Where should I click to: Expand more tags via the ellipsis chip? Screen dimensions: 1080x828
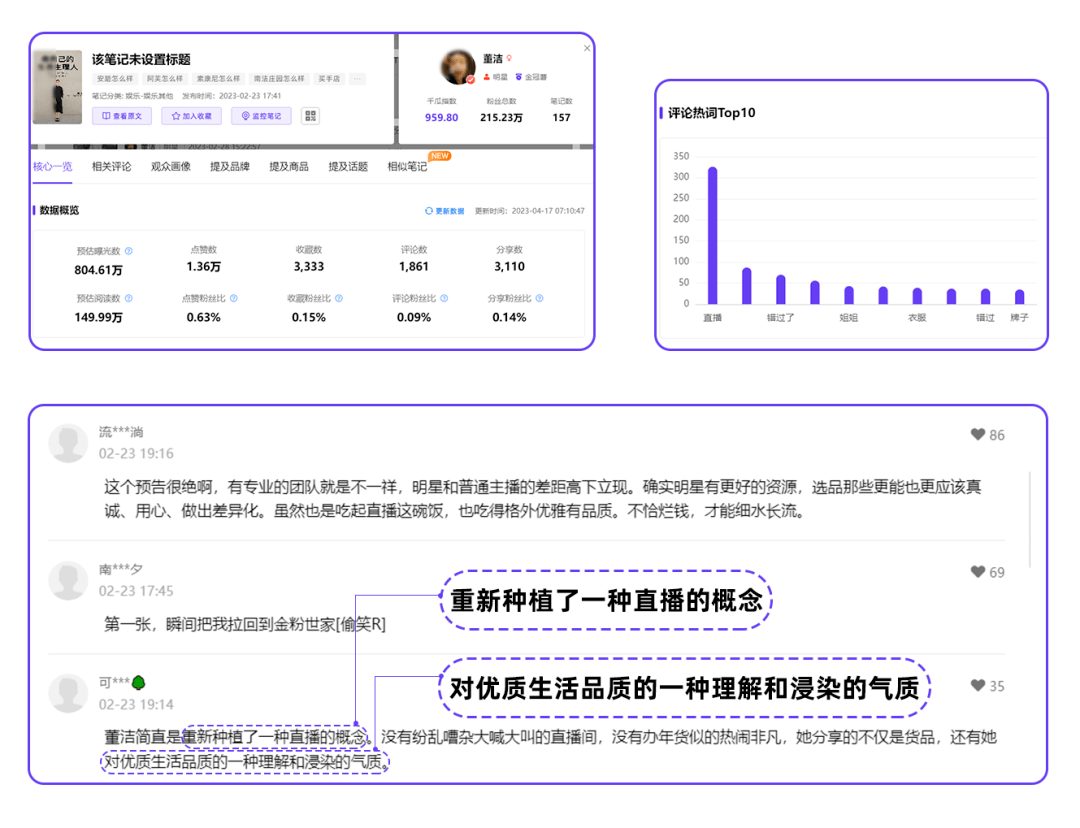click(x=357, y=79)
